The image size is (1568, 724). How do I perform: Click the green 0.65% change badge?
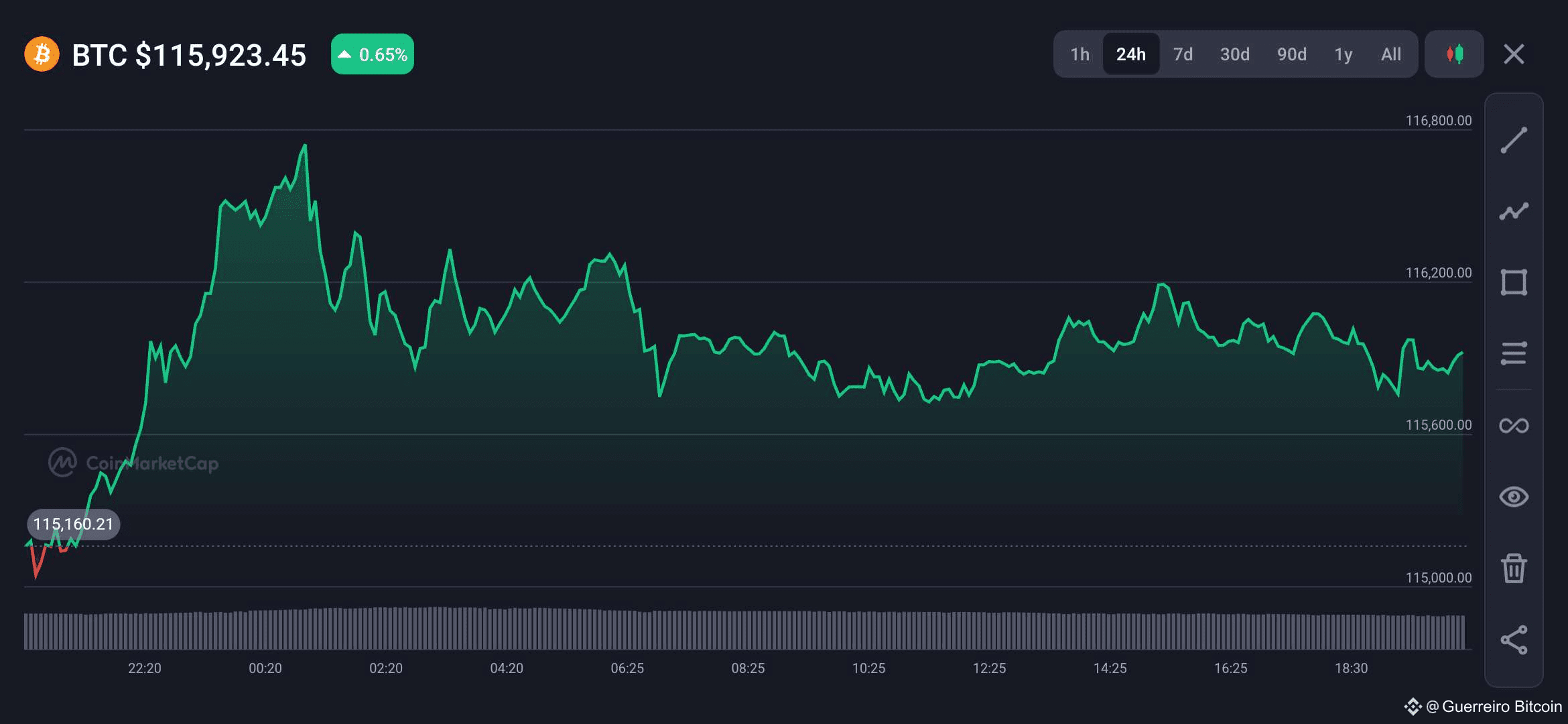click(373, 54)
